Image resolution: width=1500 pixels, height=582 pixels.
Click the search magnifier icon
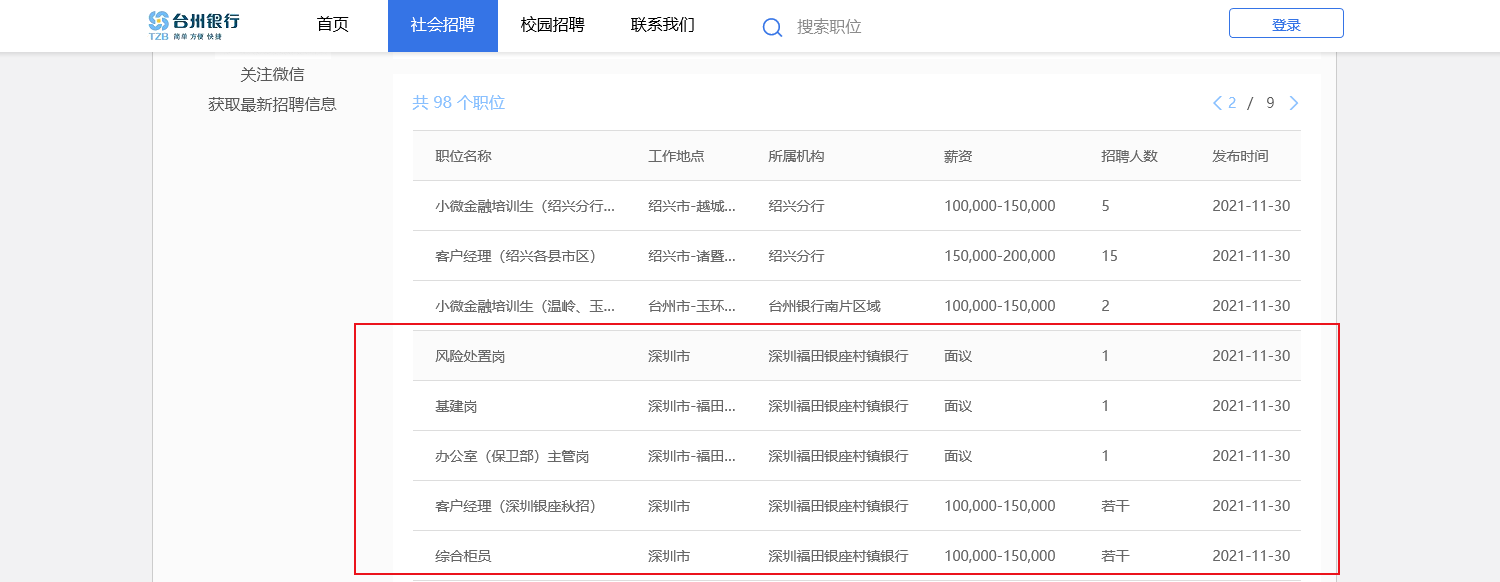772,27
